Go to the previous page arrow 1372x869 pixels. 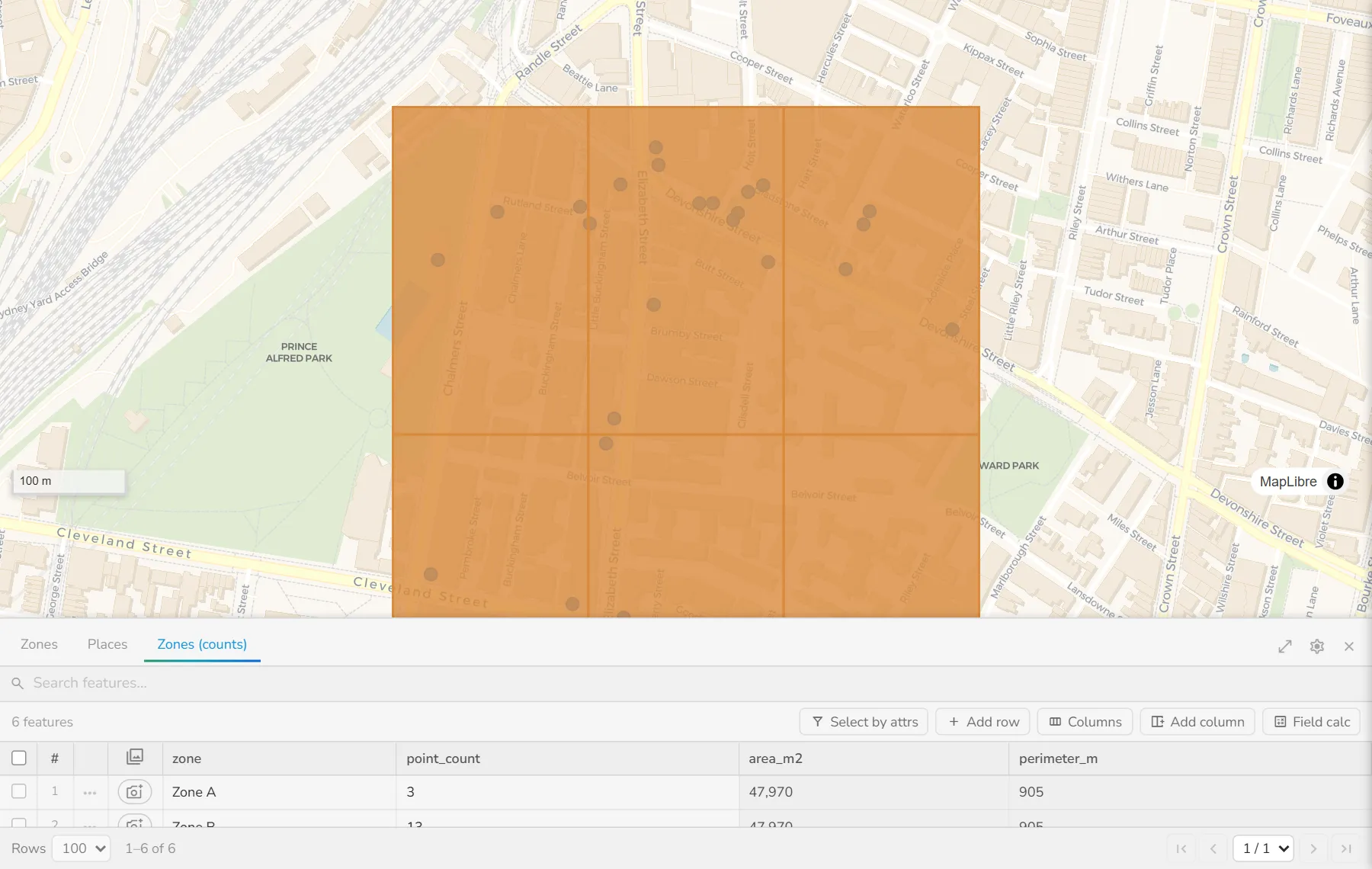1213,848
